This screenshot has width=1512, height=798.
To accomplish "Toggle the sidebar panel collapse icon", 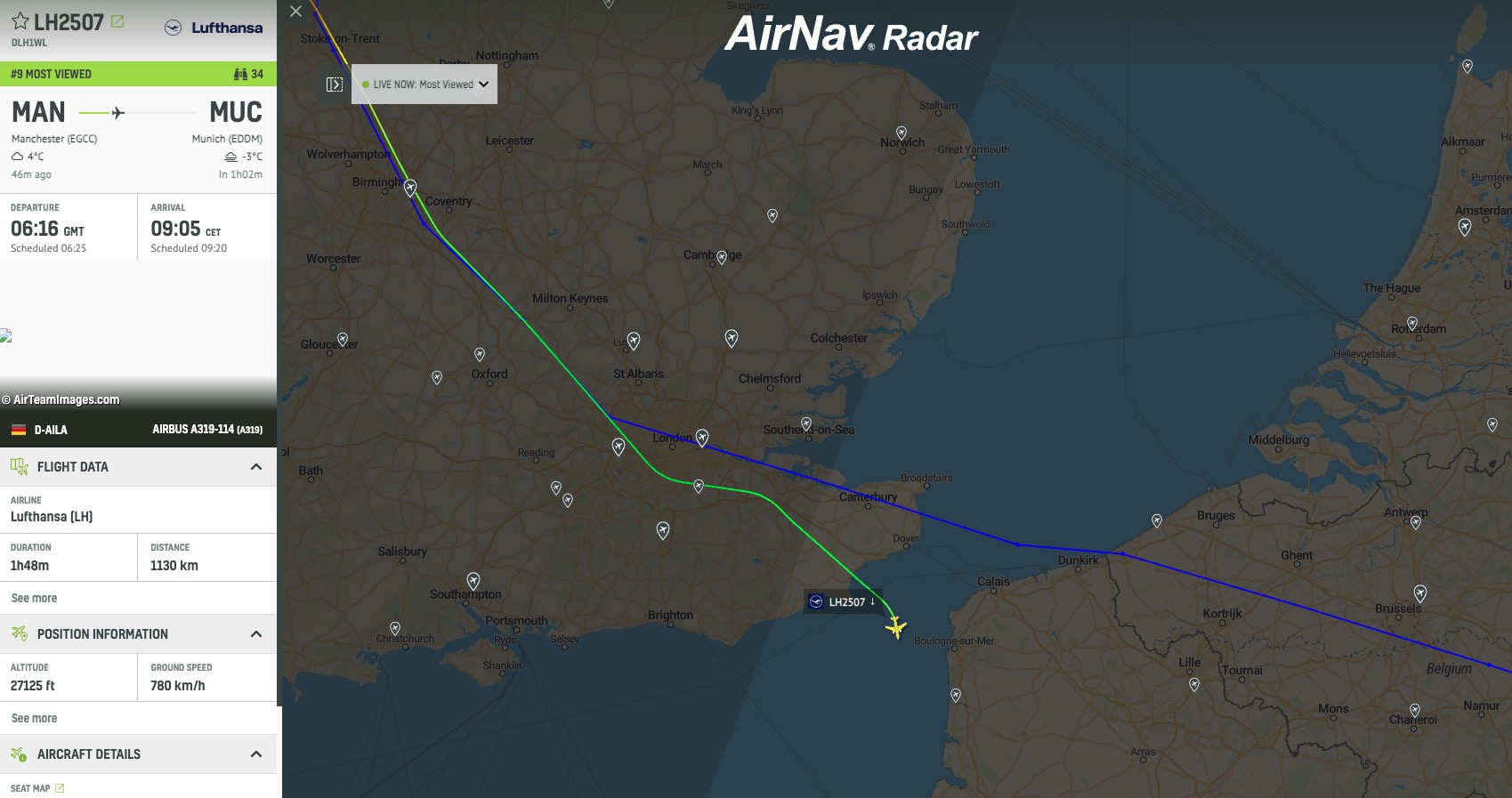I will (335, 85).
